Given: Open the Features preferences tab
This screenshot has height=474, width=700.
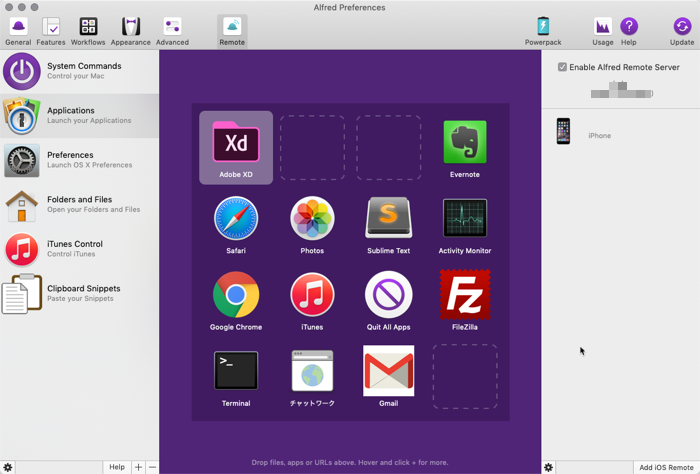Looking at the screenshot, I should (x=50, y=31).
